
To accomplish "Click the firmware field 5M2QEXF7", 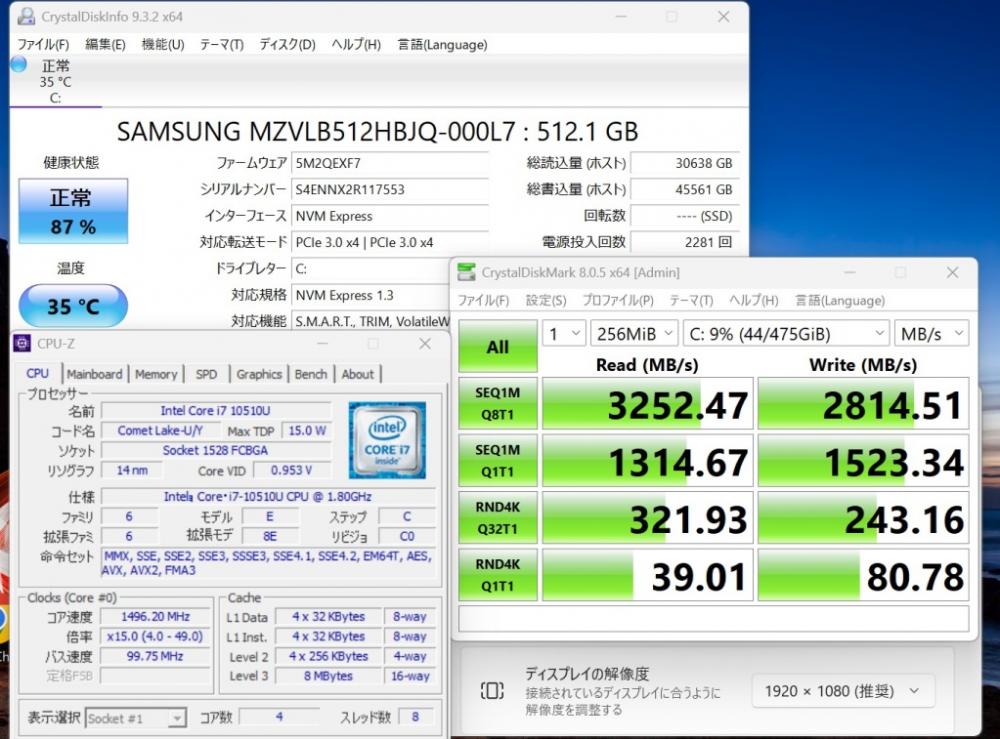I will (x=390, y=163).
